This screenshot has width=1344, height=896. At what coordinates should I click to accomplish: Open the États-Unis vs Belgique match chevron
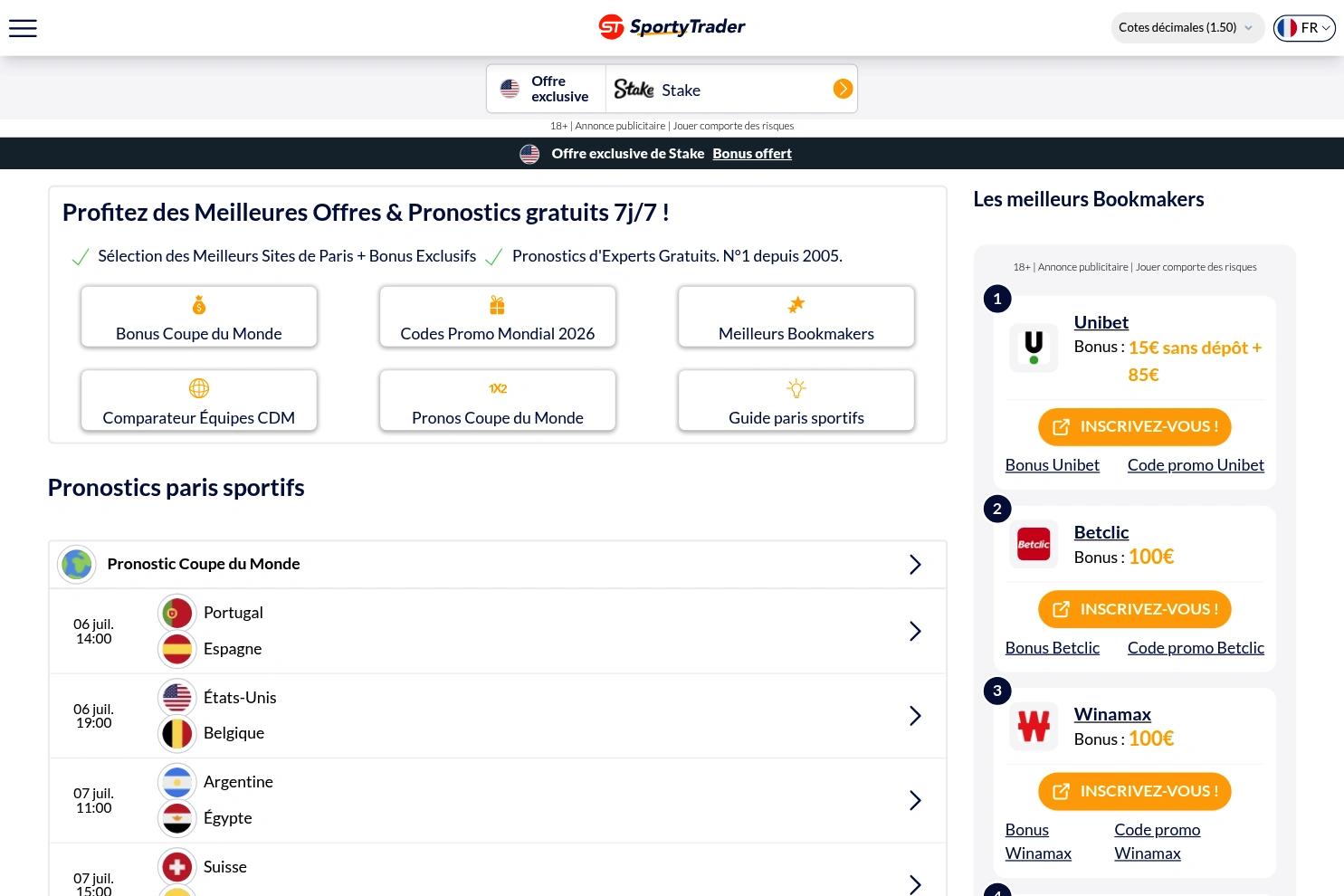(915, 716)
